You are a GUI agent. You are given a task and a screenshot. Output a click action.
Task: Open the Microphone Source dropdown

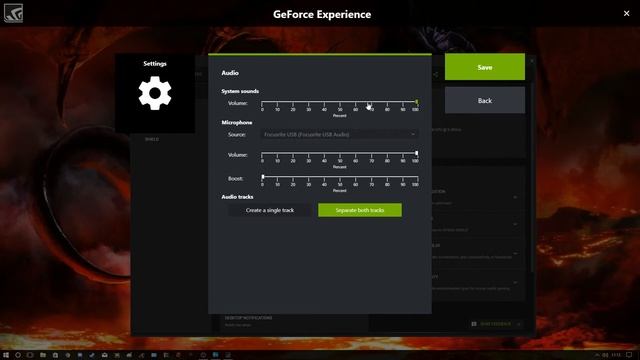click(x=340, y=134)
